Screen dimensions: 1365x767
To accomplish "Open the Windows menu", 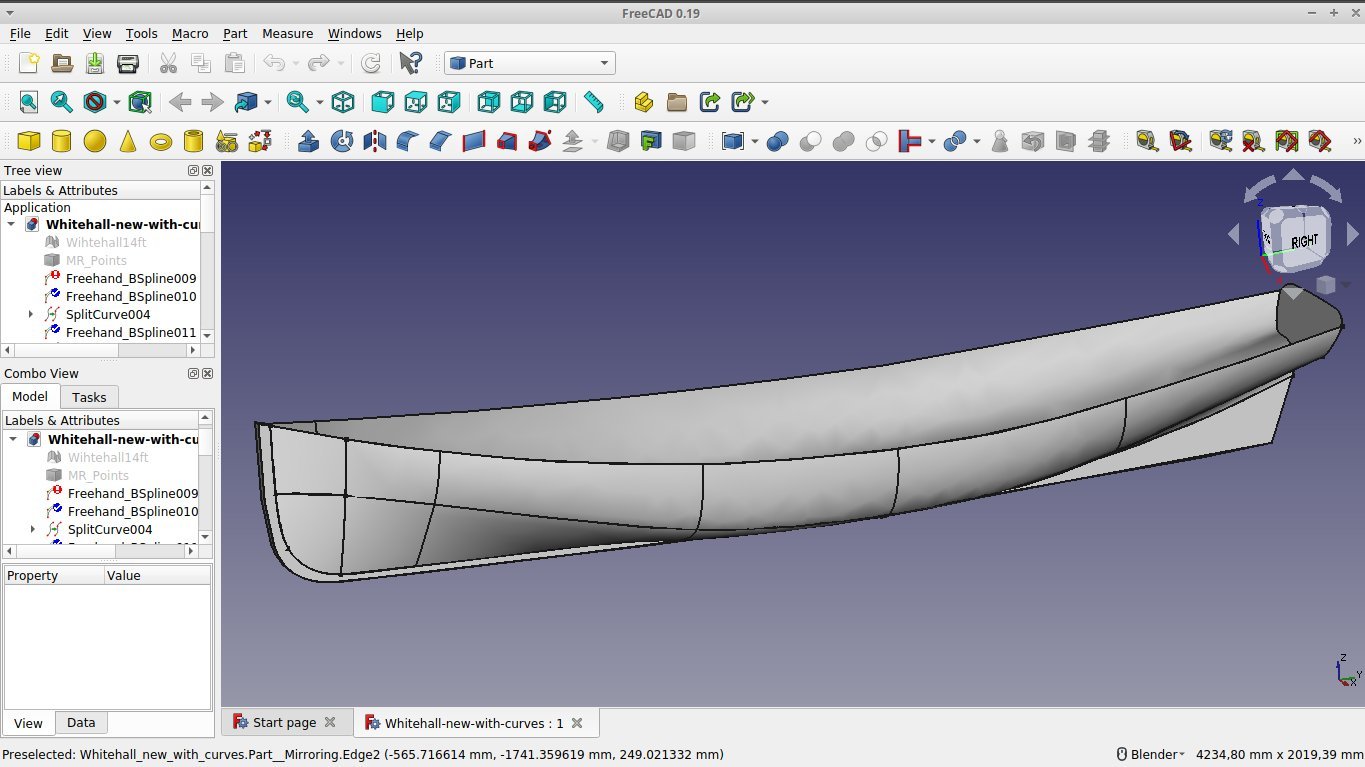I will point(355,33).
